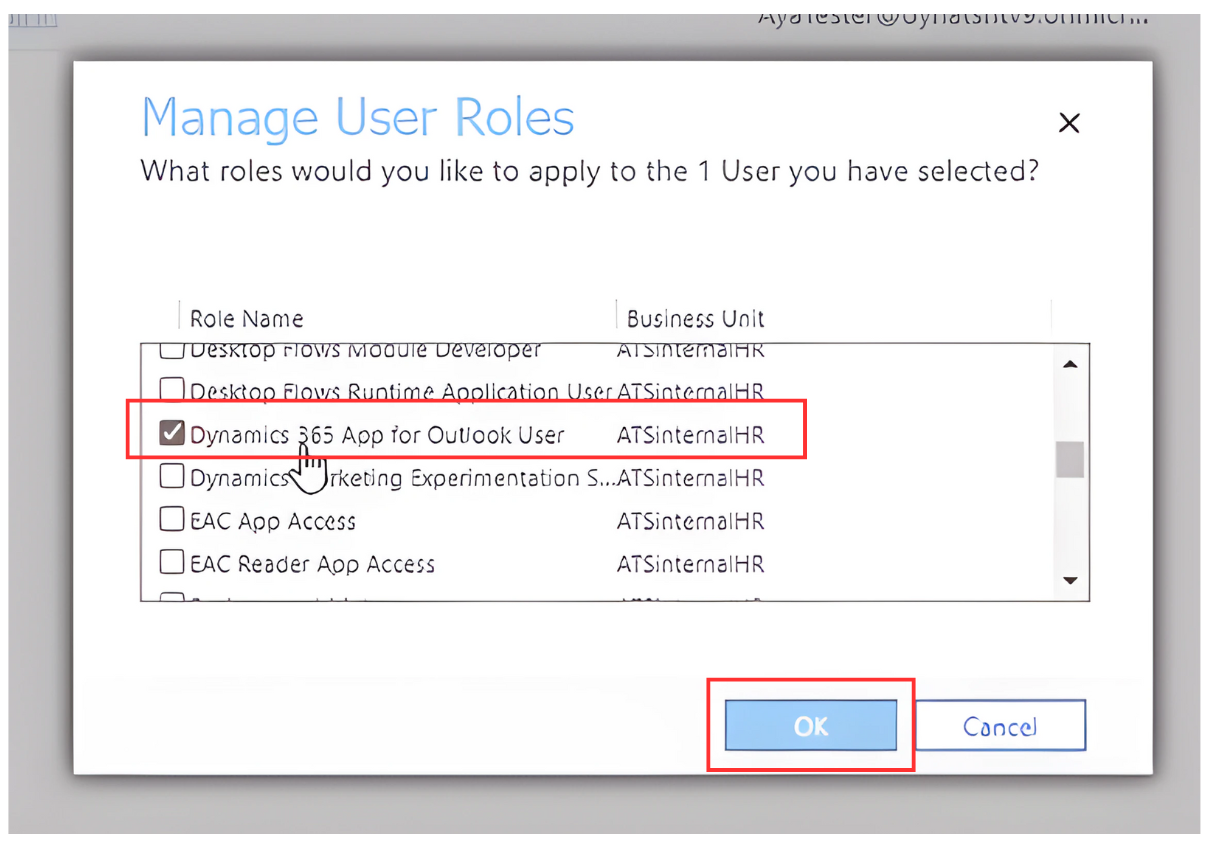Click the role list scrollbar up arrow
This screenshot has height=843, width=1215.
point(1070,365)
